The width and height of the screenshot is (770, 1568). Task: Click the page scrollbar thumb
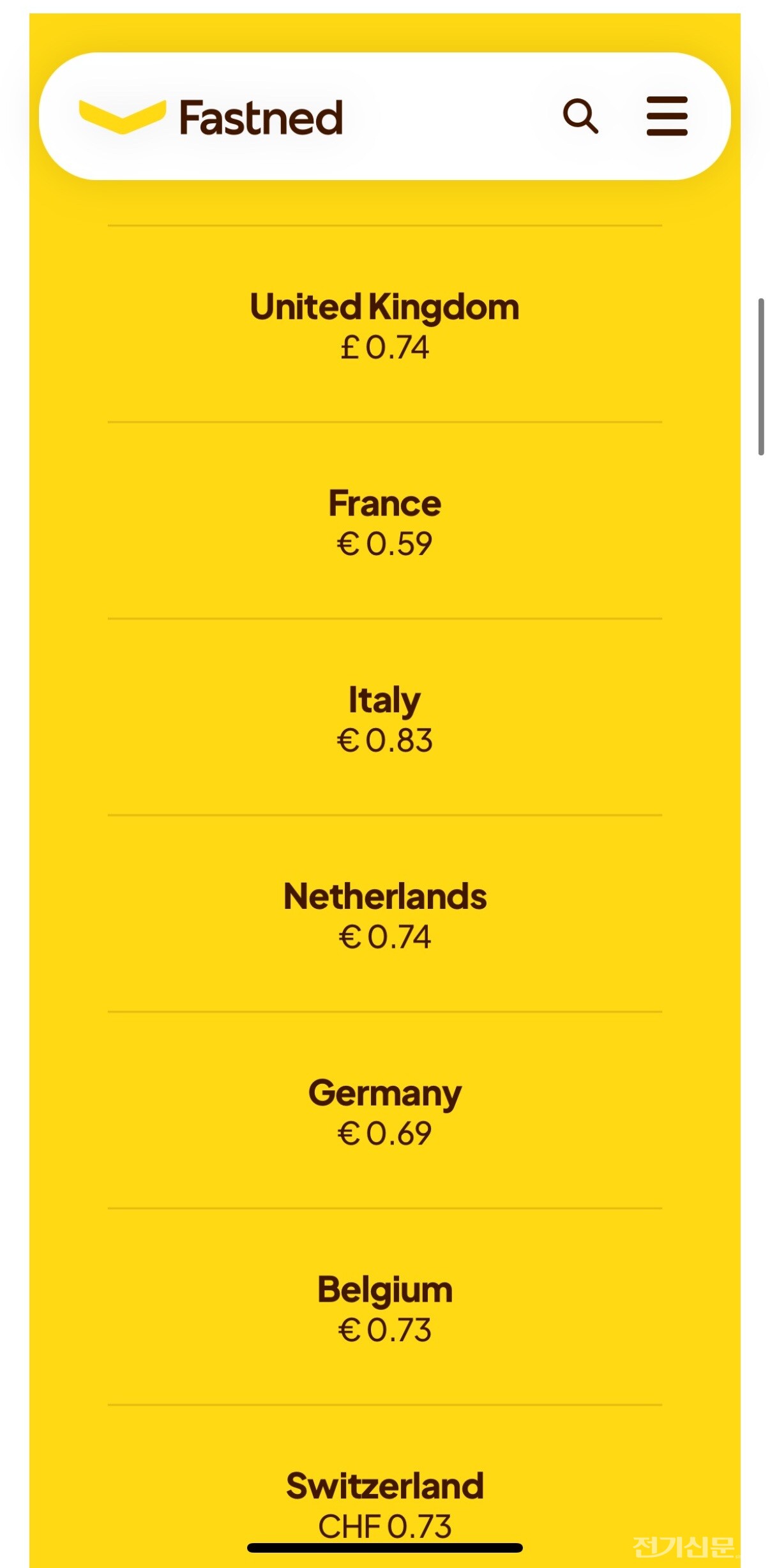[x=760, y=377]
